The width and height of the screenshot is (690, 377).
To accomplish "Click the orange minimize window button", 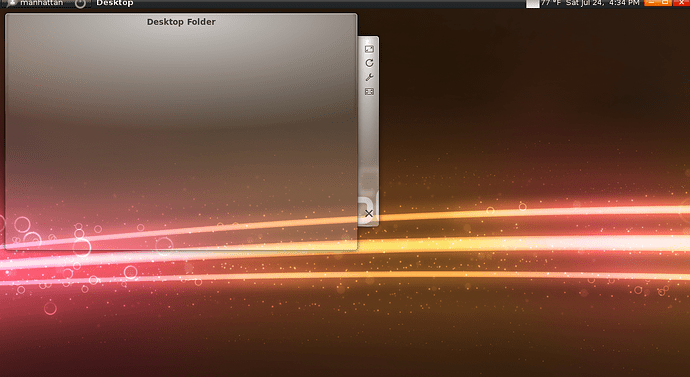I will (651, 3).
